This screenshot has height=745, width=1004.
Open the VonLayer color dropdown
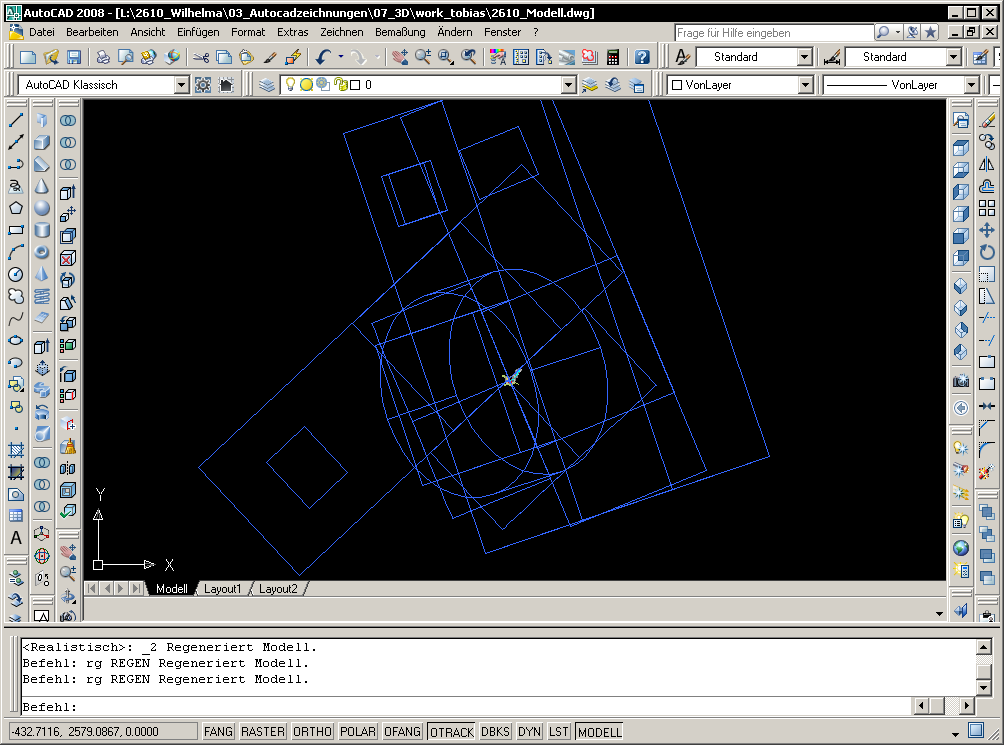point(806,84)
